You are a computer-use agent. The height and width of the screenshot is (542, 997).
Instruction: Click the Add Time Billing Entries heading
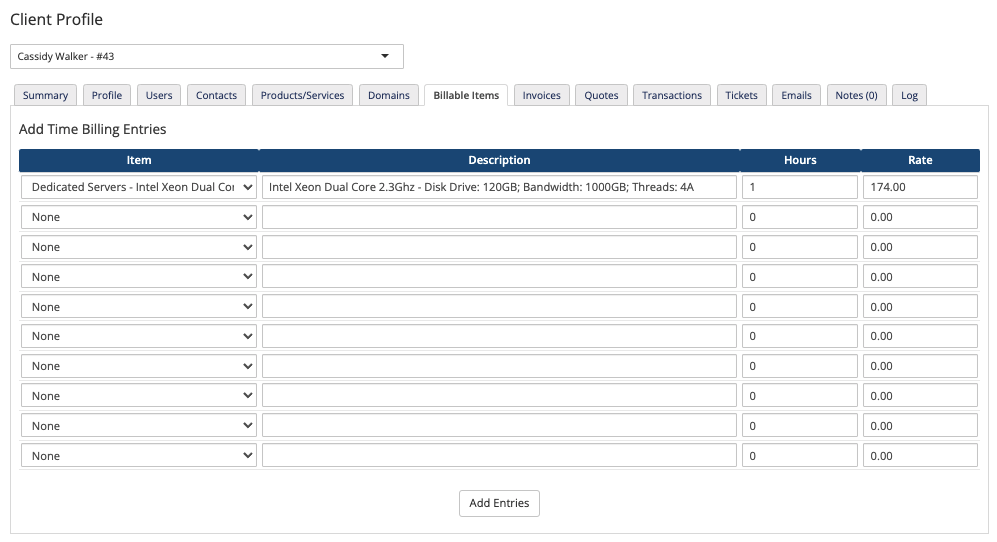point(93,129)
